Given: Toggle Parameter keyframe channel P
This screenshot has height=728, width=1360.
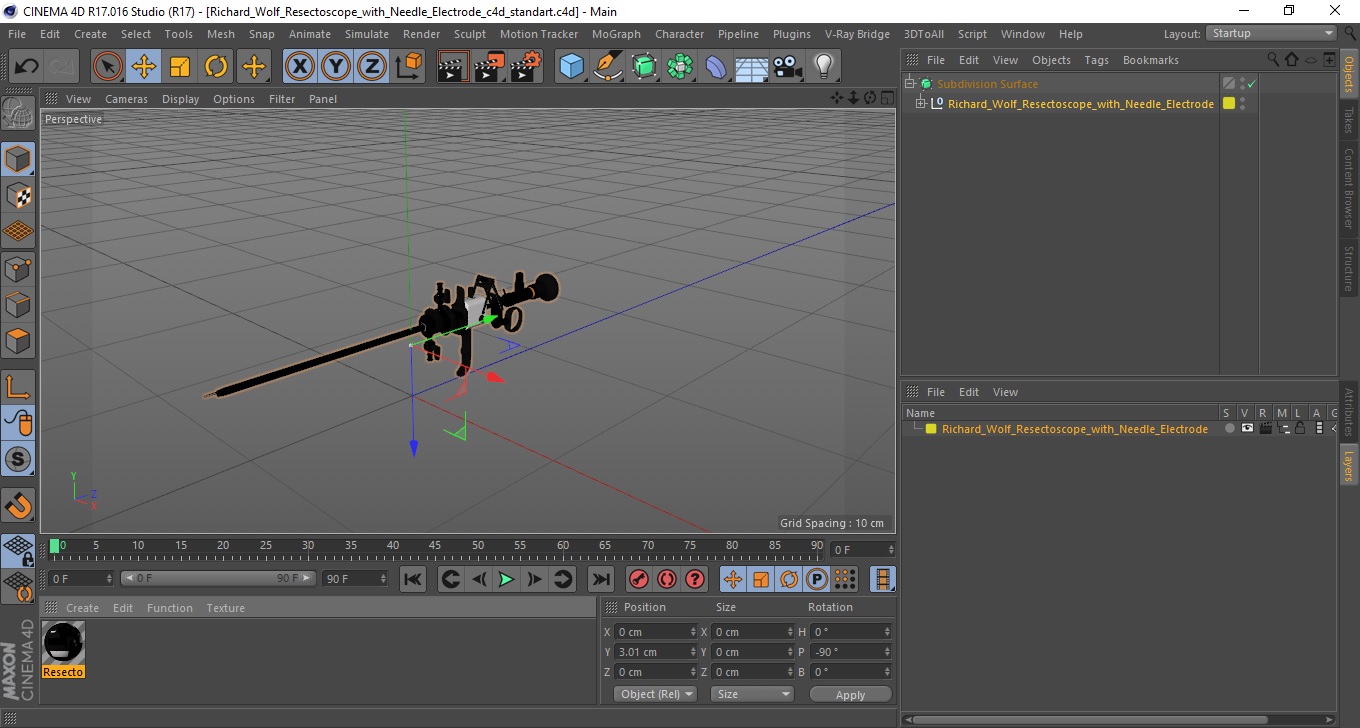Looking at the screenshot, I should point(817,579).
